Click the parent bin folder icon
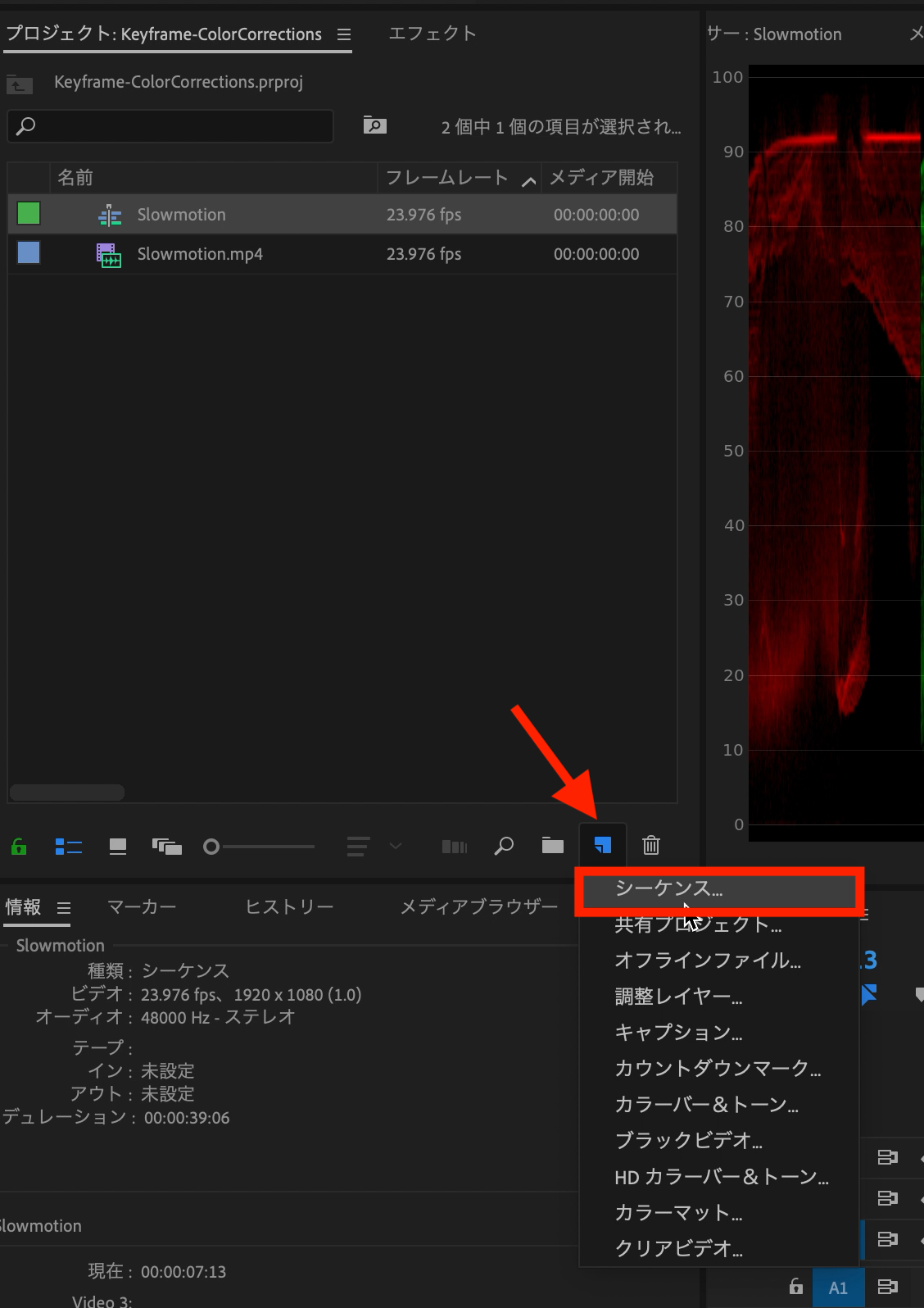Viewport: 924px width, 1308px height. (x=20, y=83)
